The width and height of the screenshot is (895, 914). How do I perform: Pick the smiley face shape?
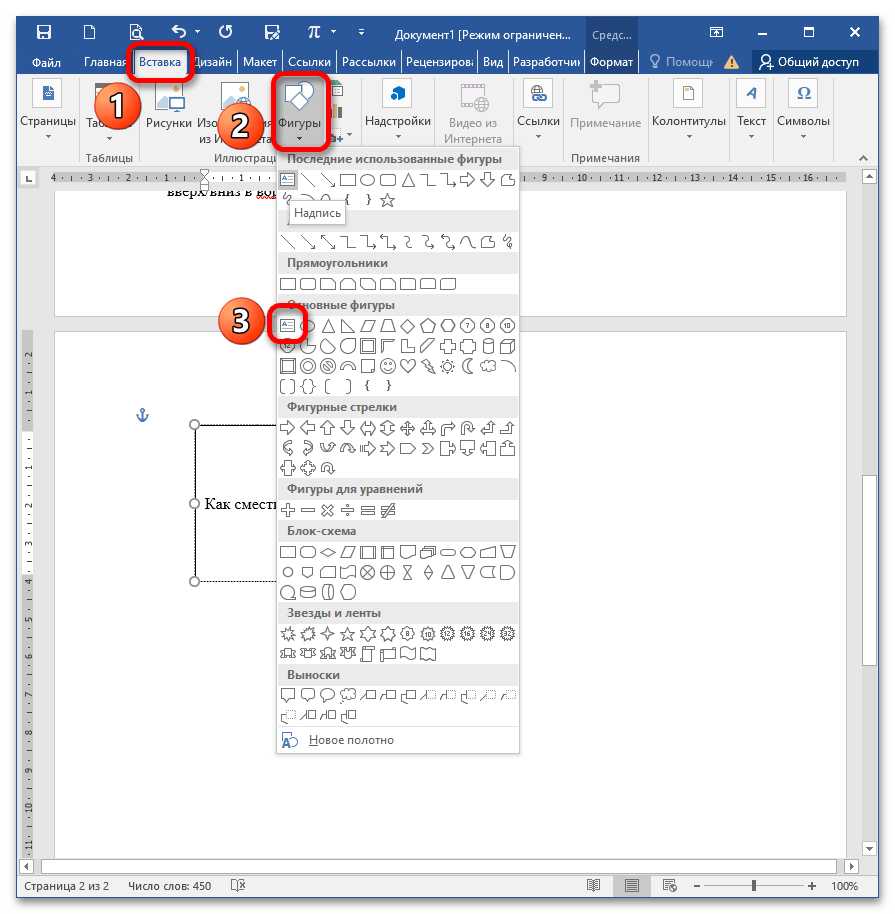[388, 367]
